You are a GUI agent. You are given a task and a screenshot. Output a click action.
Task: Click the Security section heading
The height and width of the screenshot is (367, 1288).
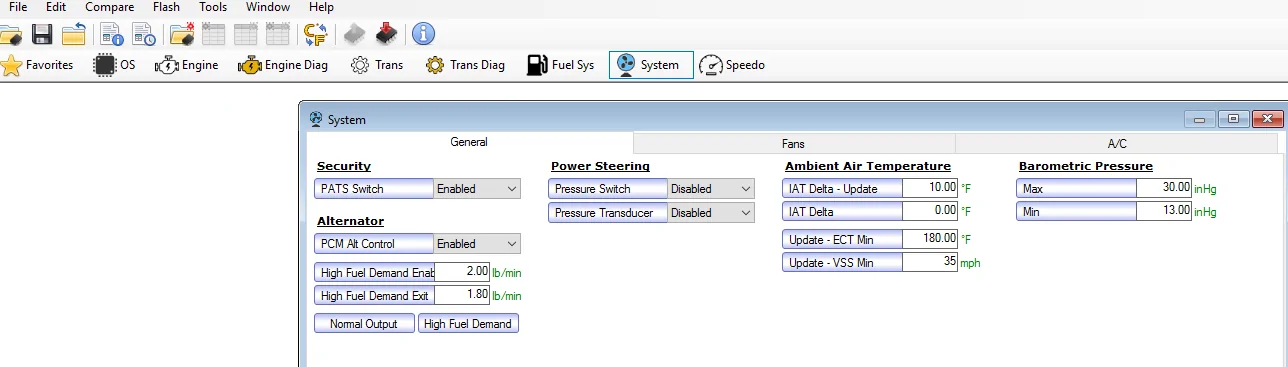[x=344, y=166]
